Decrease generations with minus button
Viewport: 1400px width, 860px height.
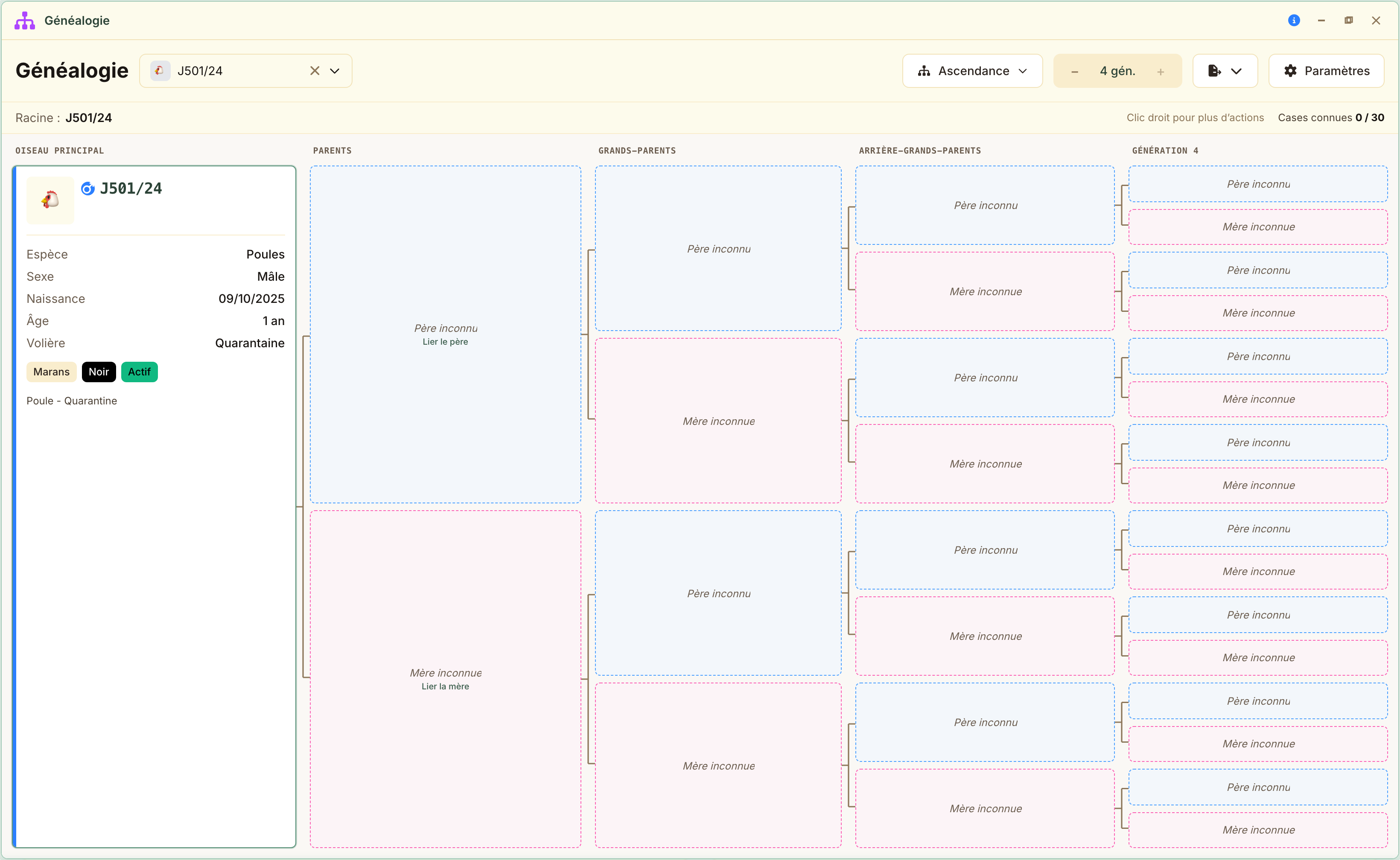(1074, 71)
